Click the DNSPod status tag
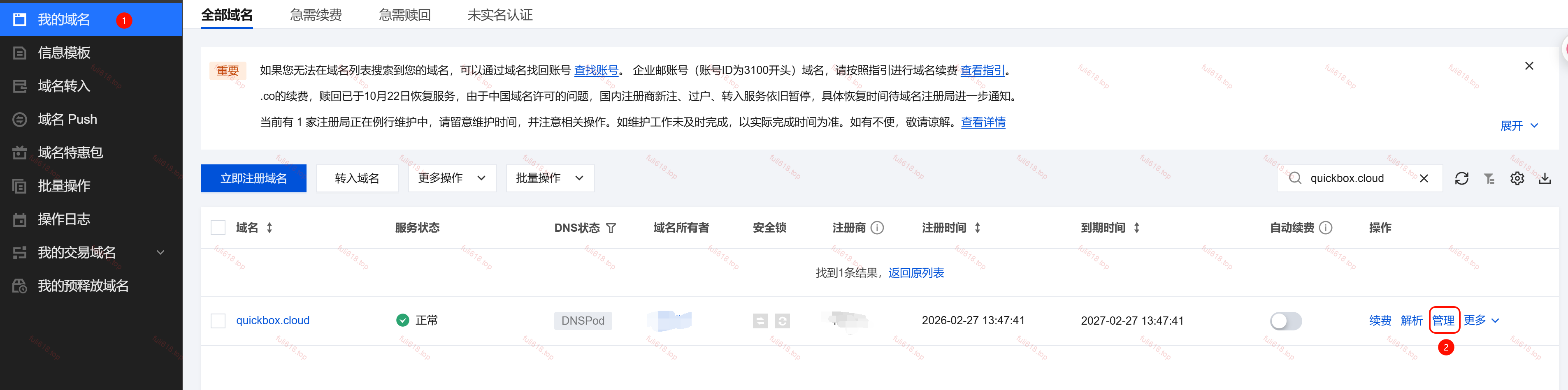This screenshot has height=390, width=1568. [x=583, y=321]
